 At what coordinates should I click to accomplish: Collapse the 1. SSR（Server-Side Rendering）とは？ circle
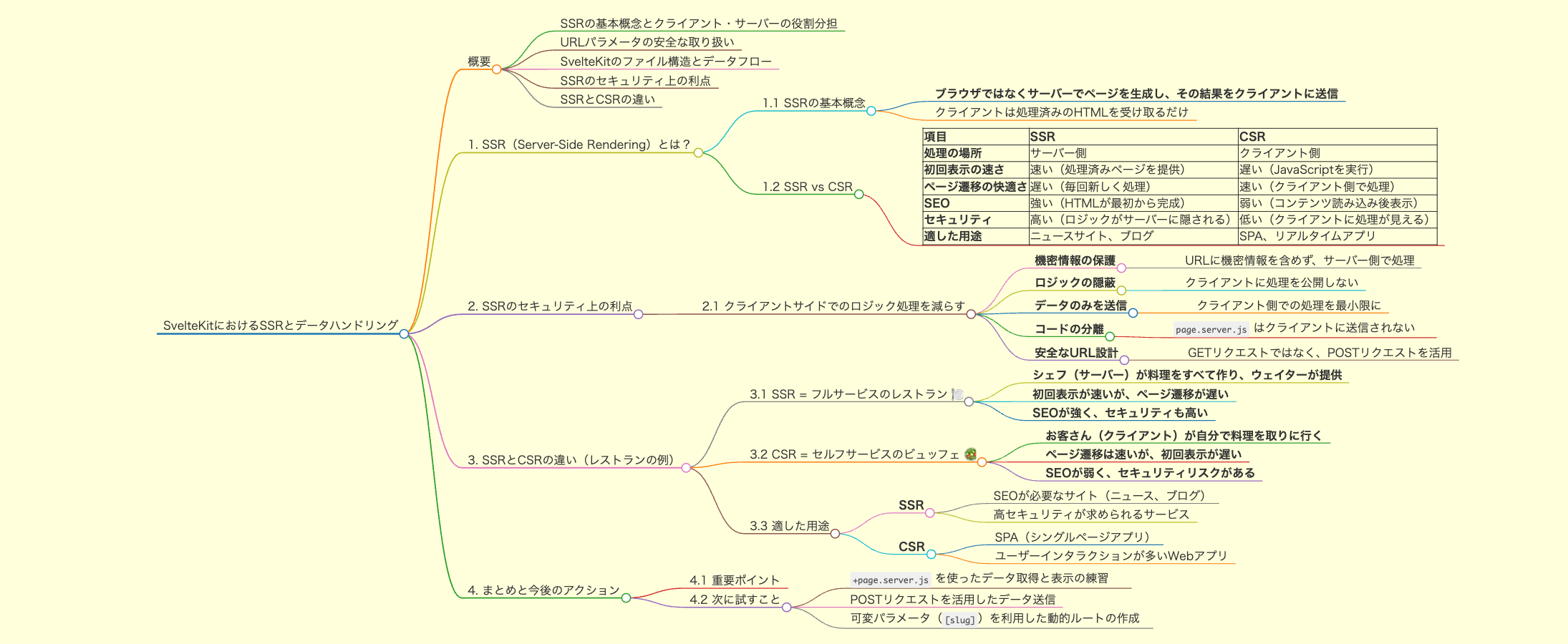[x=698, y=152]
